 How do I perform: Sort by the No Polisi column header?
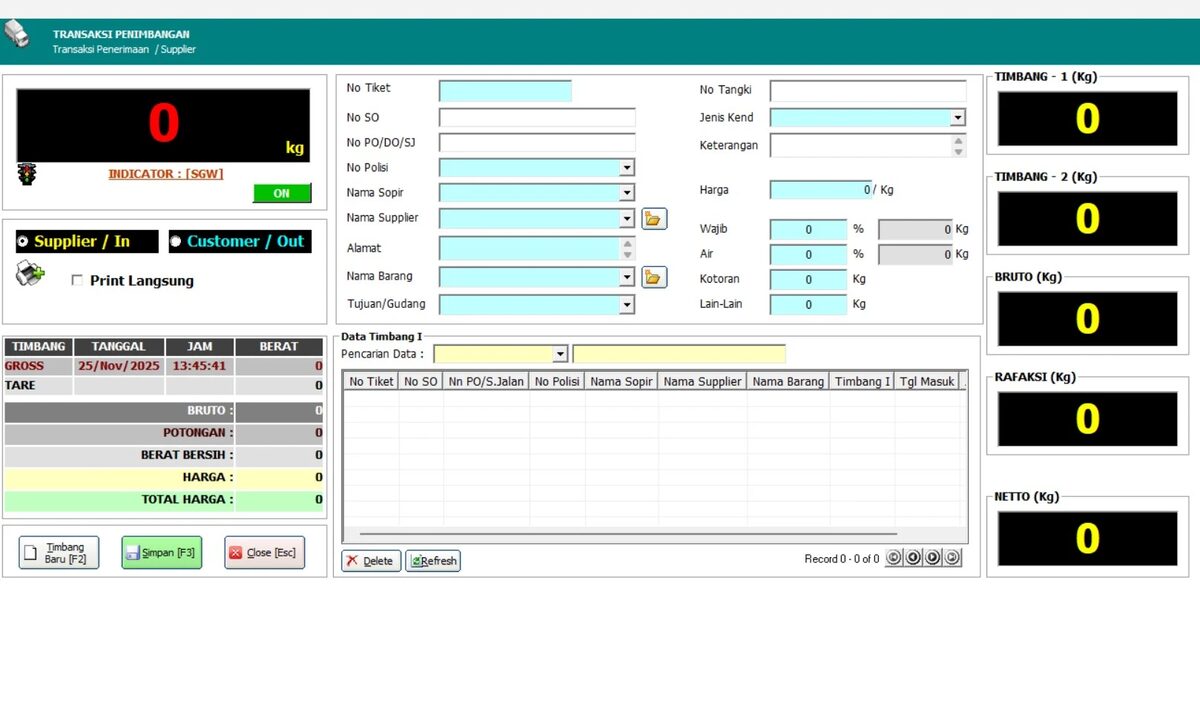point(557,381)
